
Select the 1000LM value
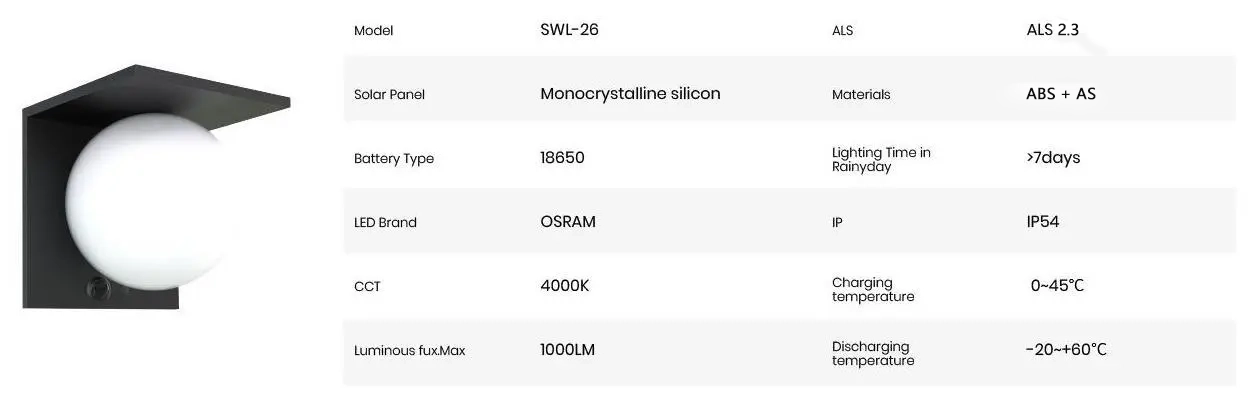click(568, 350)
